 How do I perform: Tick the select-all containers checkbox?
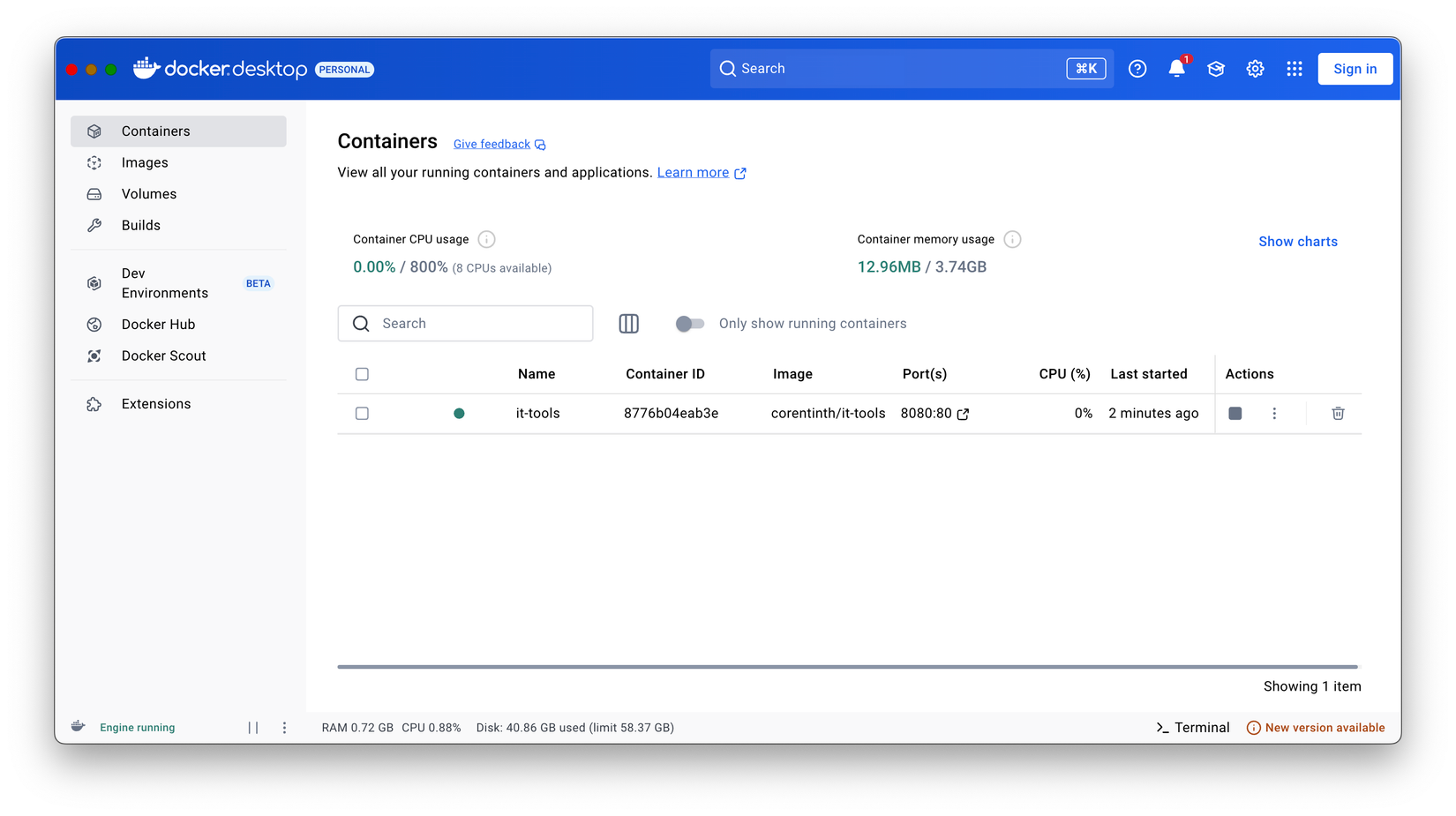click(362, 374)
